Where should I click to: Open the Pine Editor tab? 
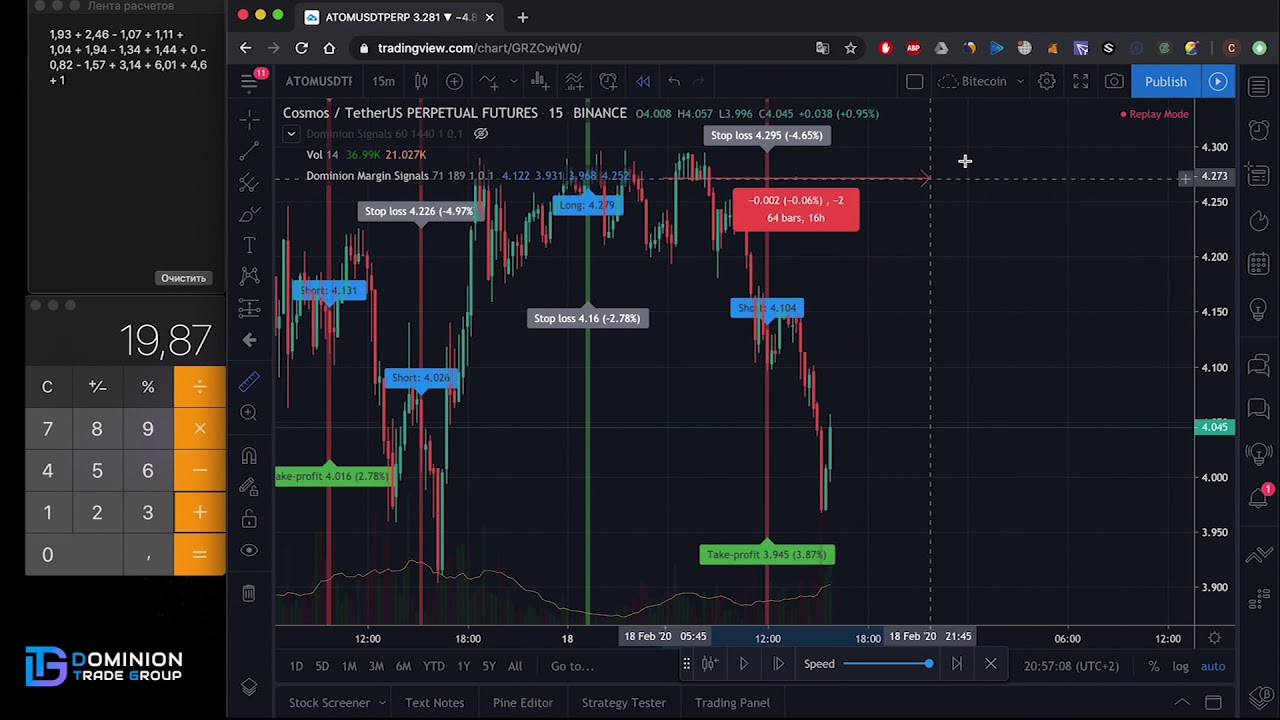tap(522, 703)
